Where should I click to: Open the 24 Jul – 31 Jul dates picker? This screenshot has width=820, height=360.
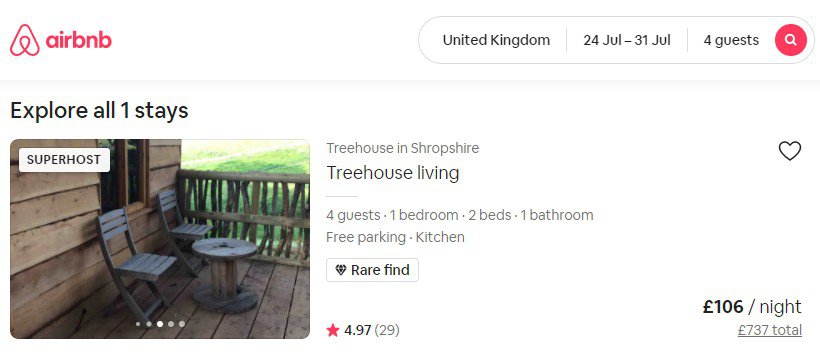pyautogui.click(x=627, y=40)
